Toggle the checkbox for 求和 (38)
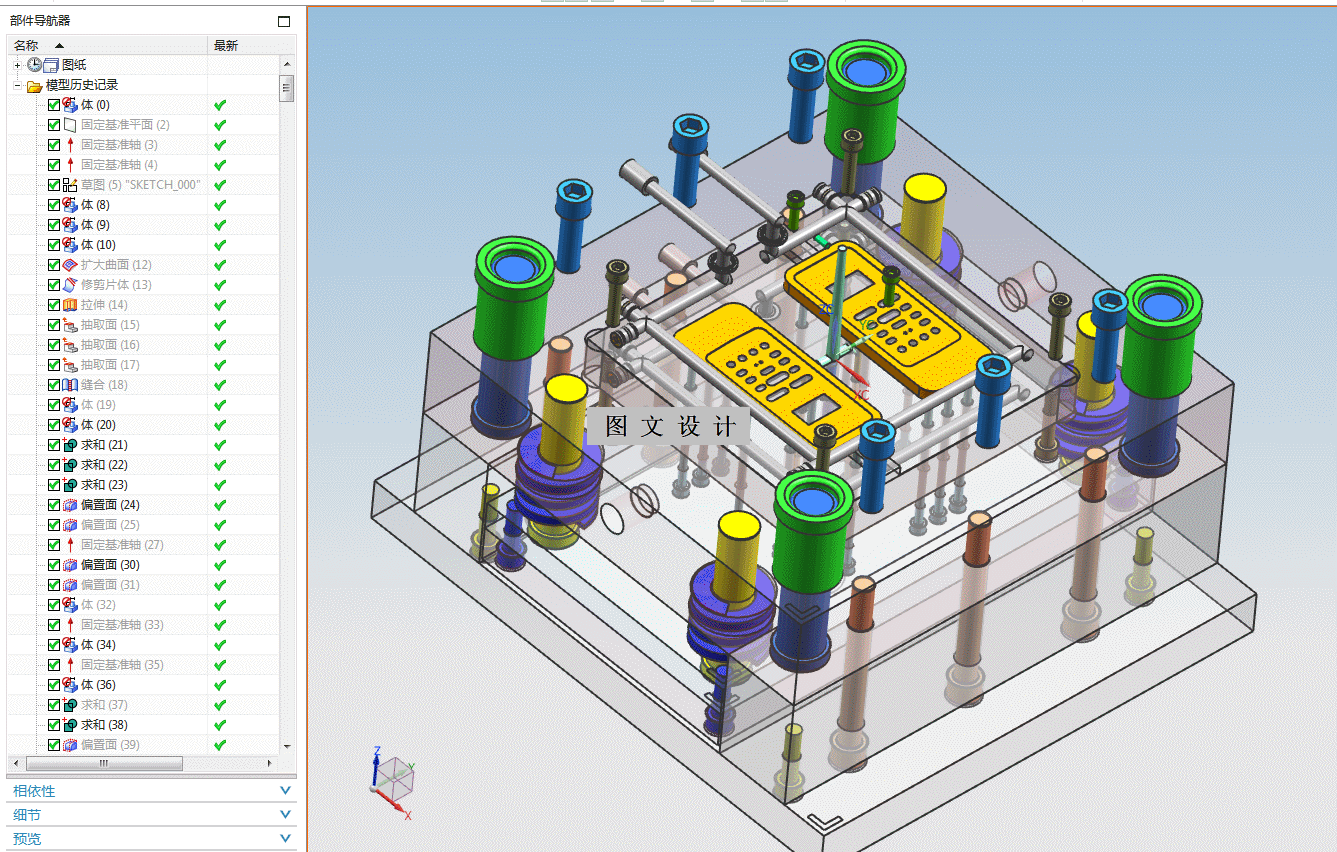This screenshot has height=852, width=1337. [x=54, y=725]
